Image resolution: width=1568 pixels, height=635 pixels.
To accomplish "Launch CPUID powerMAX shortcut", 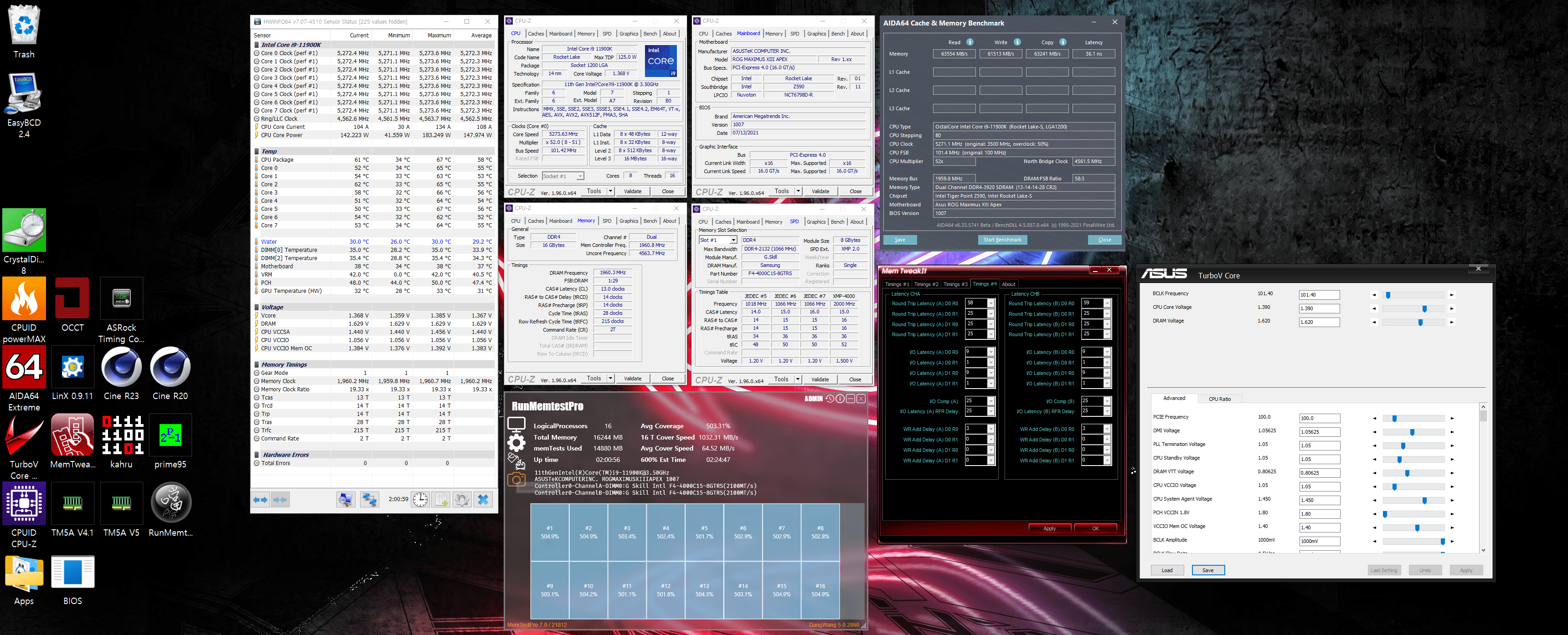I will [x=24, y=310].
